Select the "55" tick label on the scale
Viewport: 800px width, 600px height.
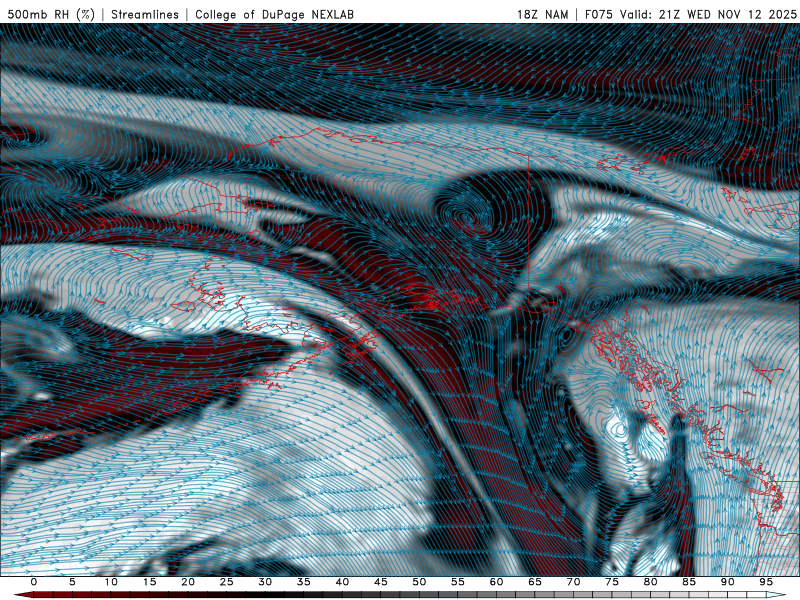click(458, 582)
